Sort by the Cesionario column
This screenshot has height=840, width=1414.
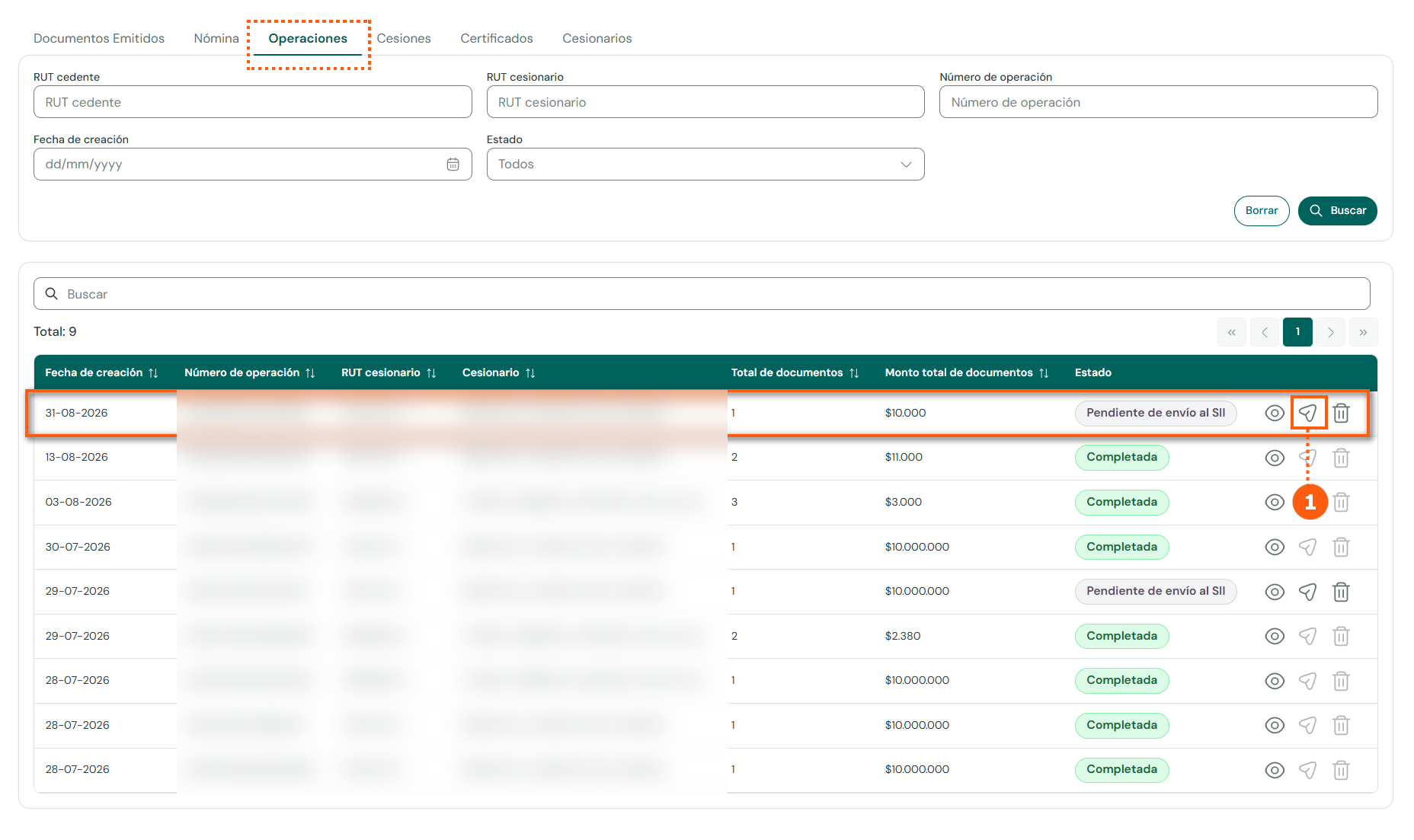(530, 373)
